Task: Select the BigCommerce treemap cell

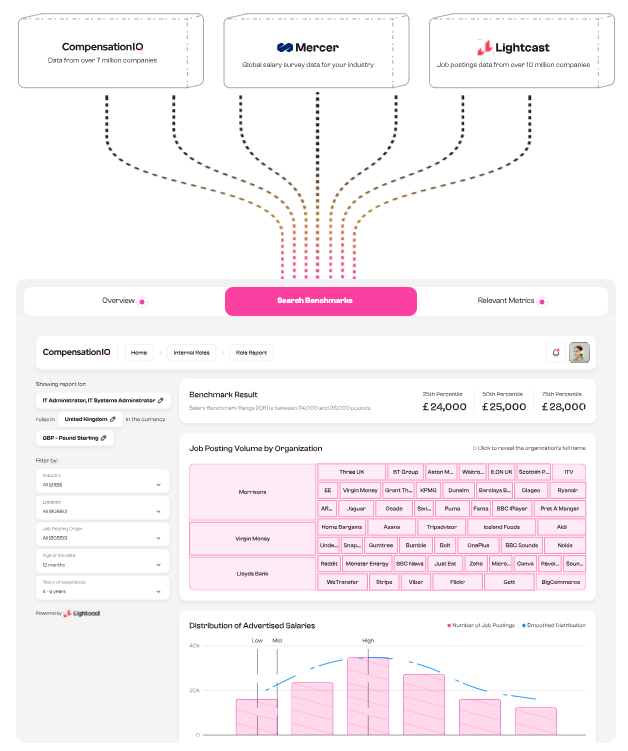Action: [x=560, y=582]
